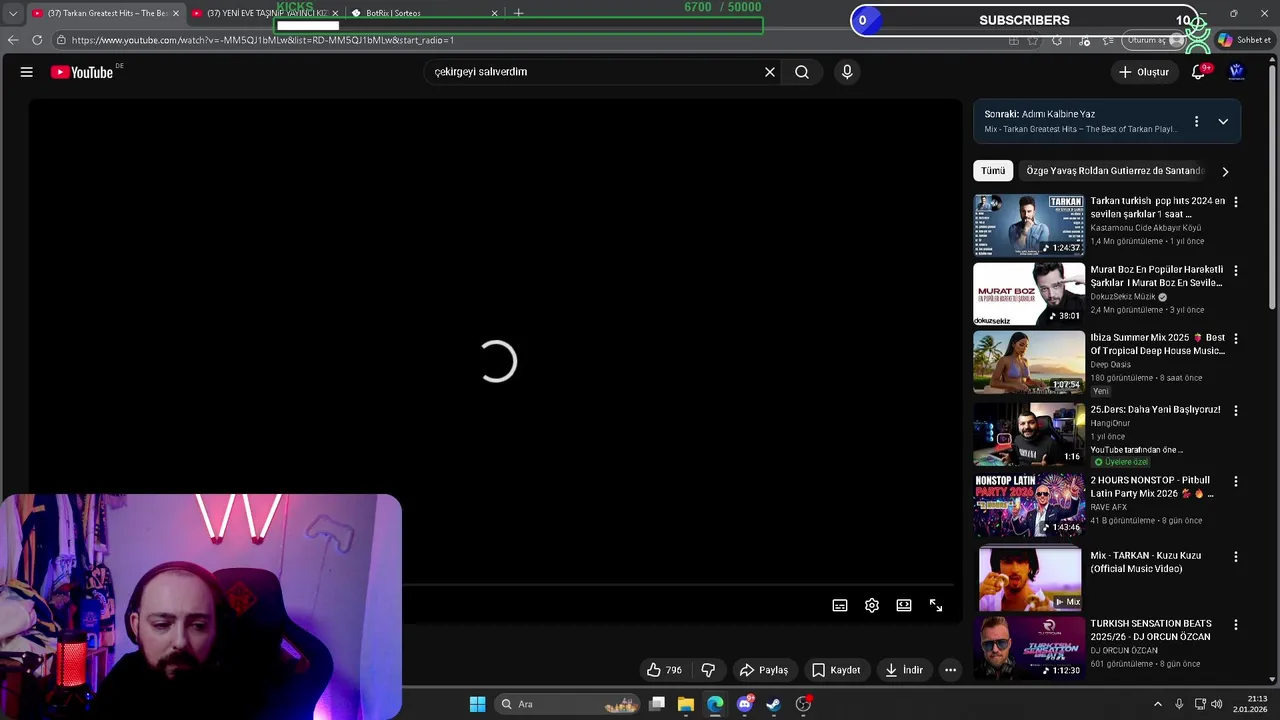Image resolution: width=1280 pixels, height=720 pixels.
Task: Close the BotRix | Sorteos tab
Action: pyautogui.click(x=494, y=13)
